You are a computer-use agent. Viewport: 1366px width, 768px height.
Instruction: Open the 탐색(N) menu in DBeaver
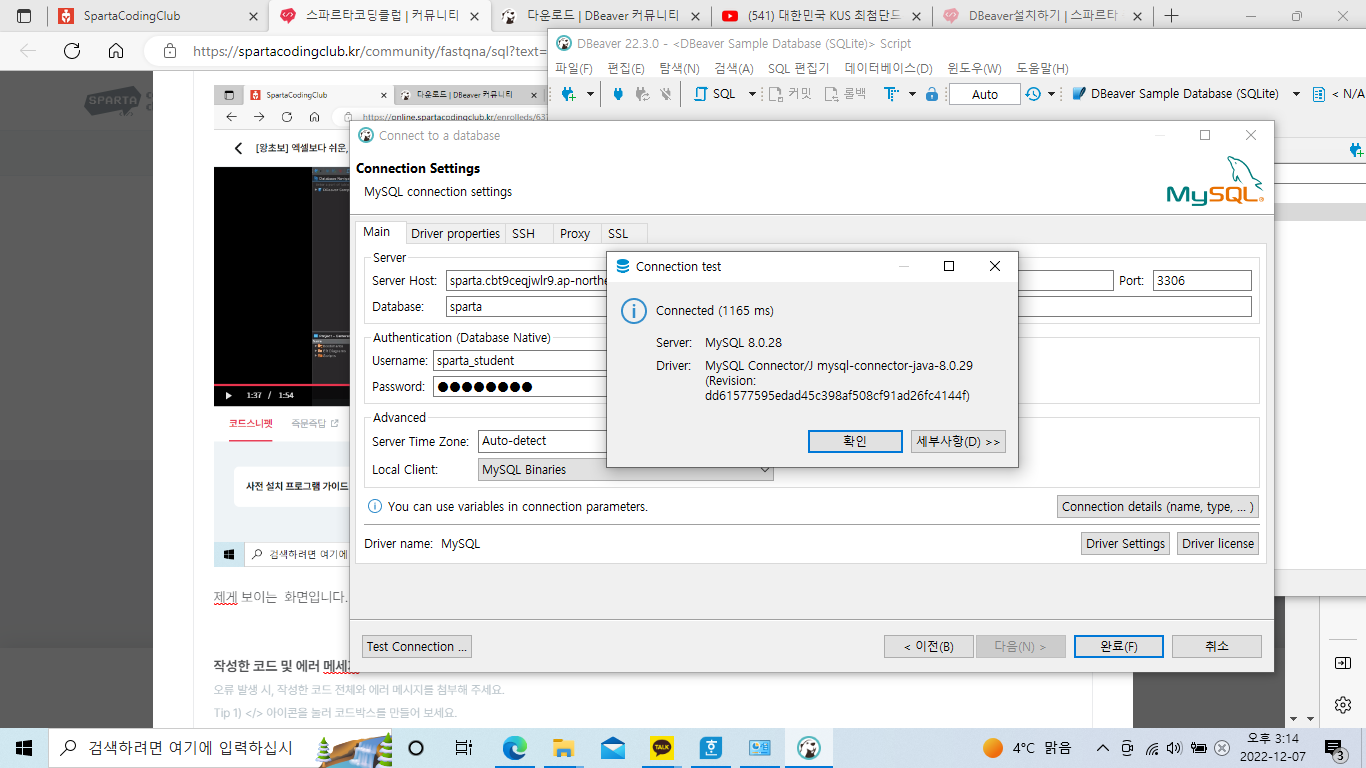tap(679, 68)
